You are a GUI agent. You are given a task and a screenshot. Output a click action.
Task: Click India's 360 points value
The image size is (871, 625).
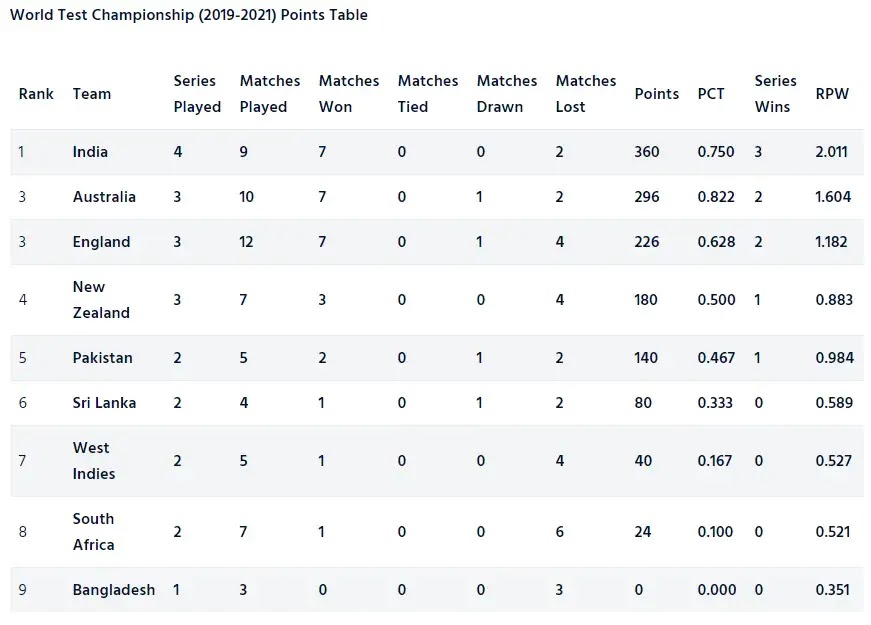647,152
